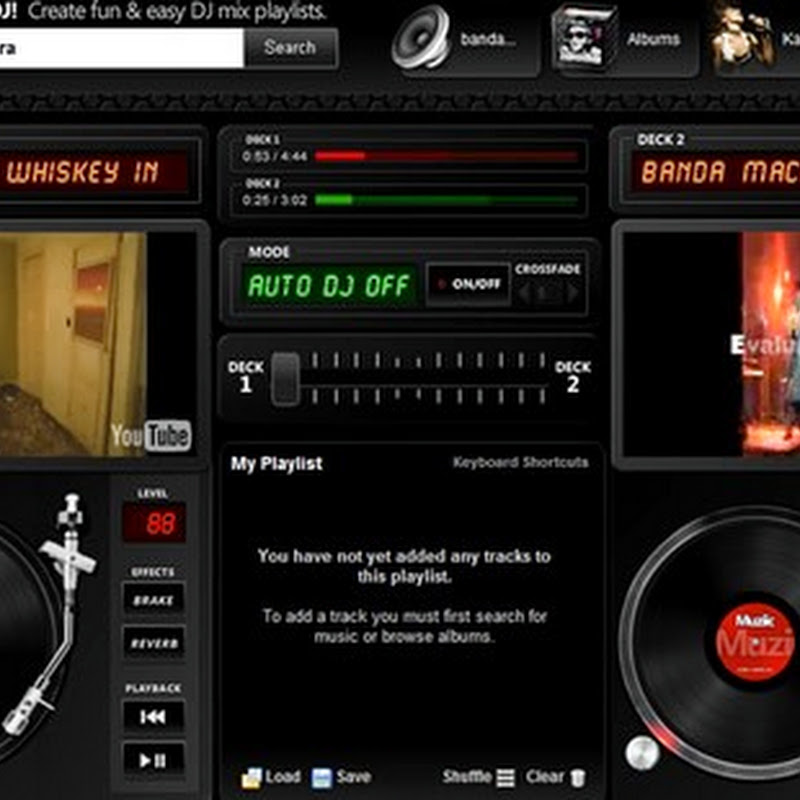Click the Deck 2 vinyl record label
800x800 pixels.
click(x=757, y=642)
